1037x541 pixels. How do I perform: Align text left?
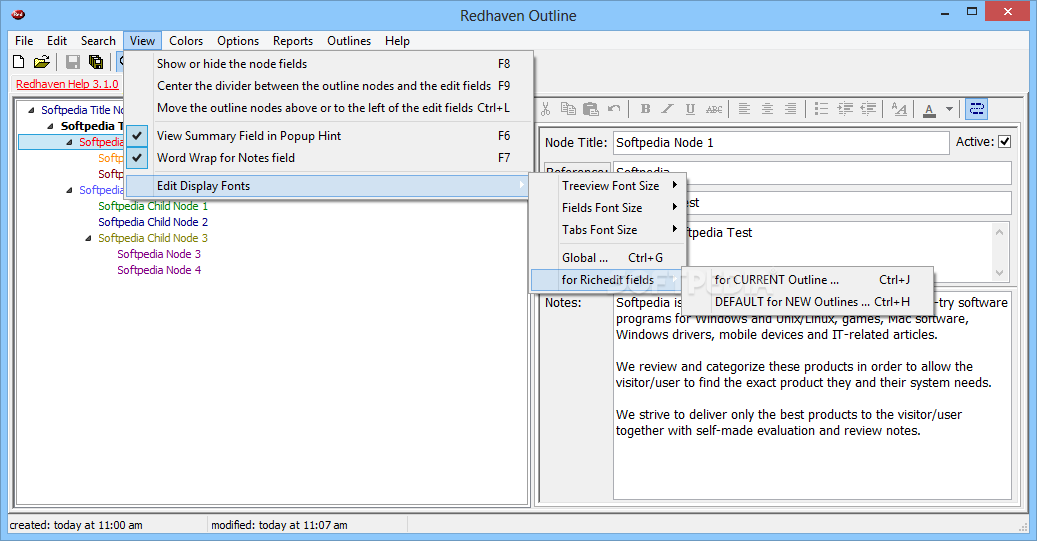pyautogui.click(x=744, y=109)
